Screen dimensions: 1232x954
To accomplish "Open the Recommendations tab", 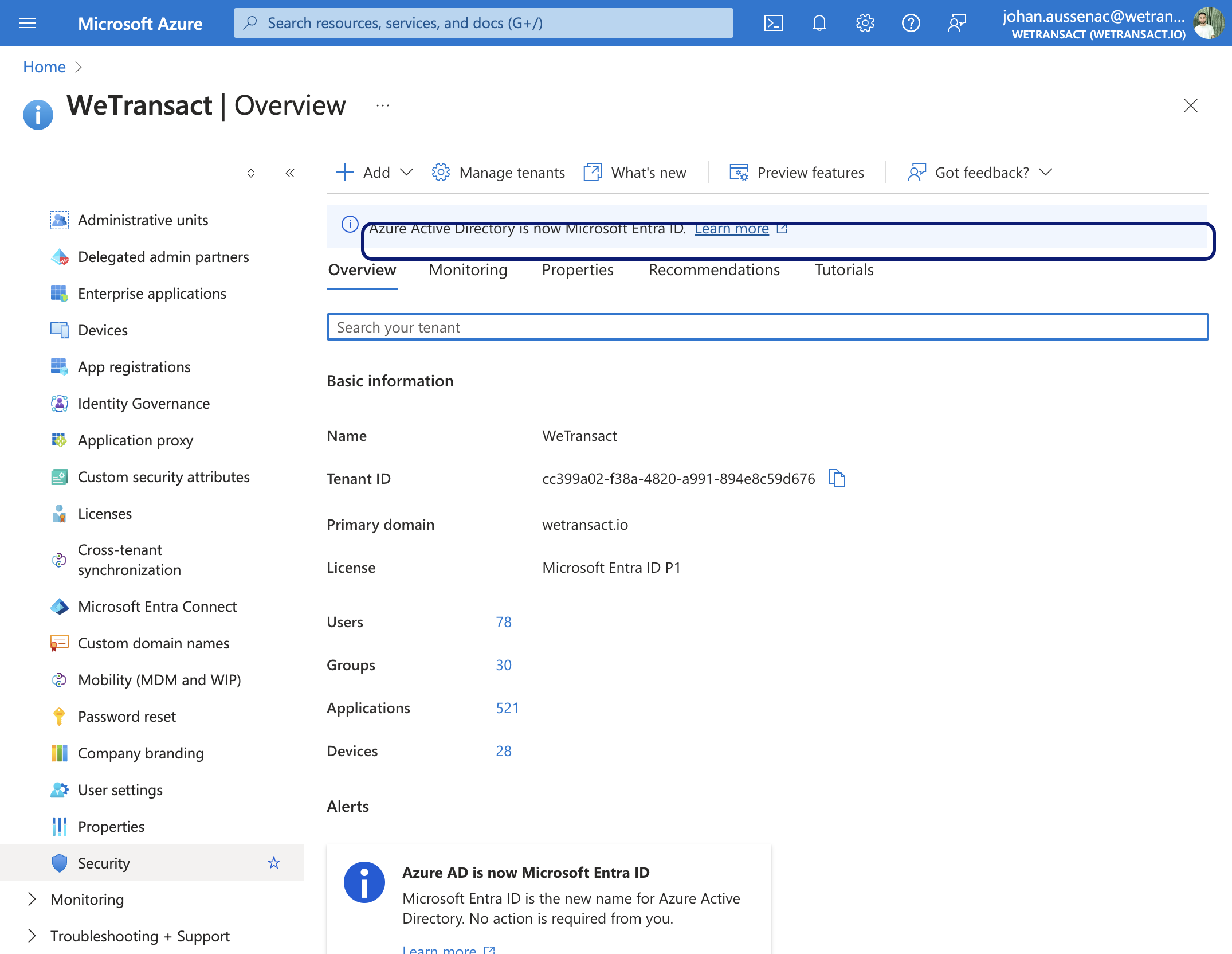I will click(x=714, y=270).
